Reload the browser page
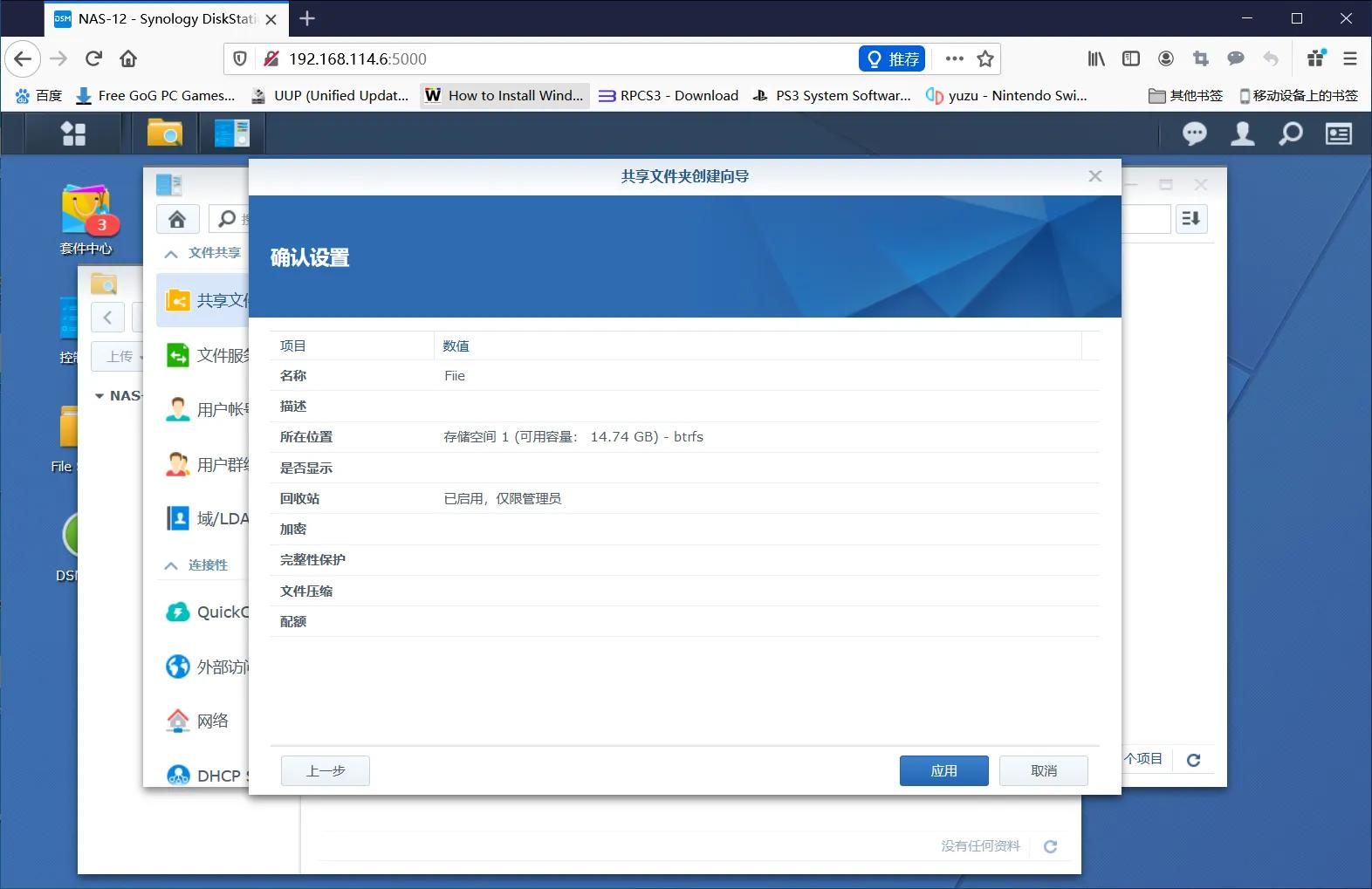 point(93,58)
